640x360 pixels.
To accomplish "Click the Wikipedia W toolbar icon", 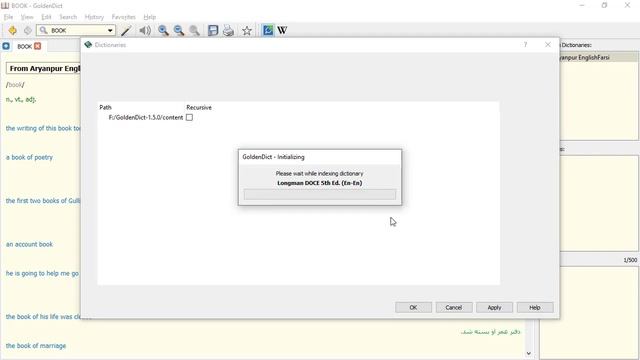I will point(282,30).
